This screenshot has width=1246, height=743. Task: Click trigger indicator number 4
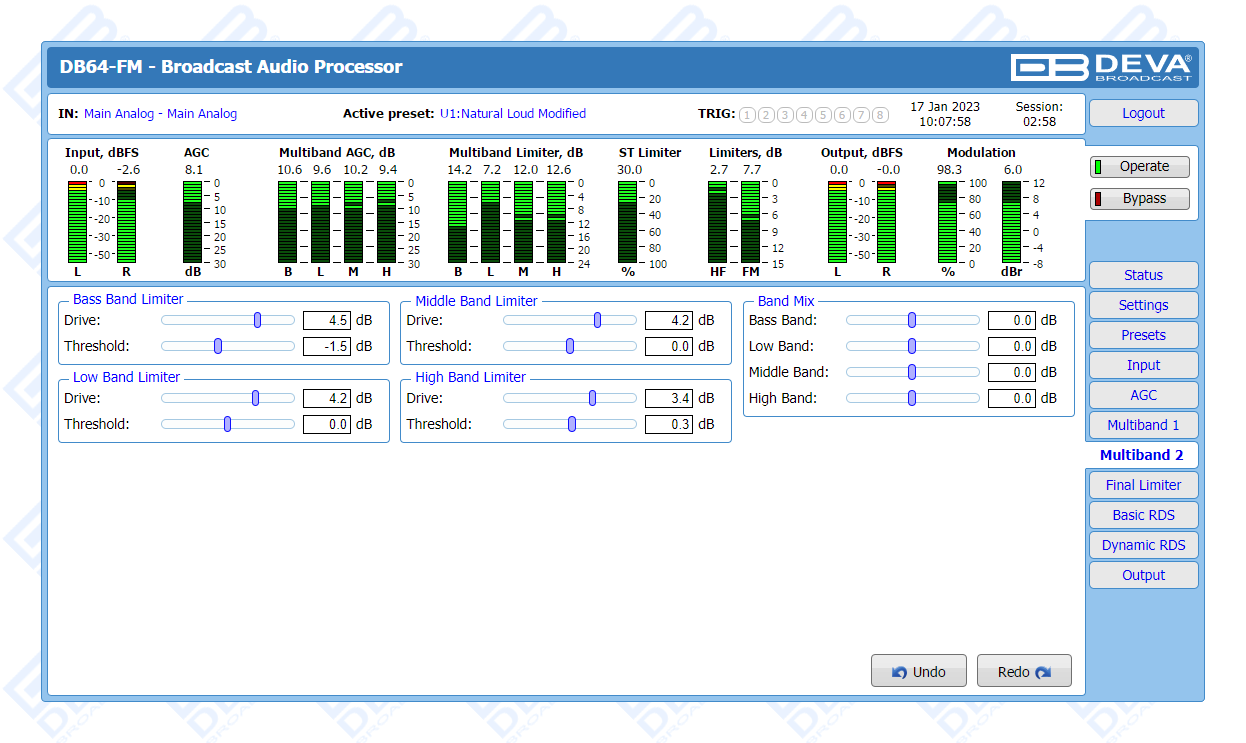pos(804,115)
